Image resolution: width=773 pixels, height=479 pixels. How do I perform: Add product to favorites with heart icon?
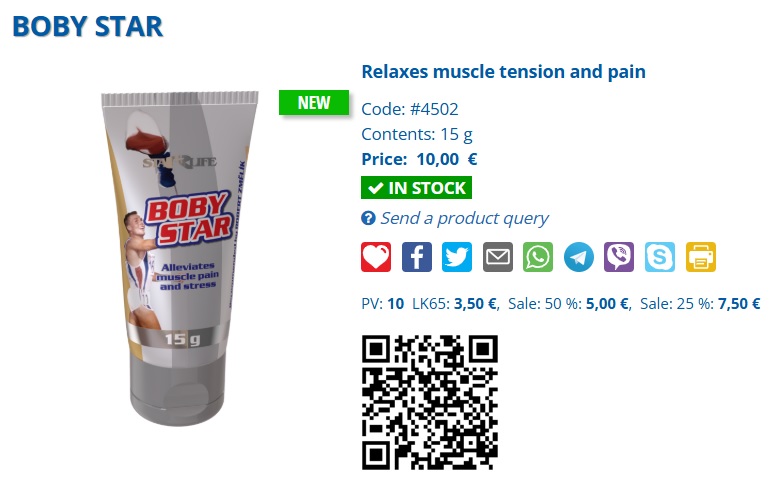click(376, 257)
